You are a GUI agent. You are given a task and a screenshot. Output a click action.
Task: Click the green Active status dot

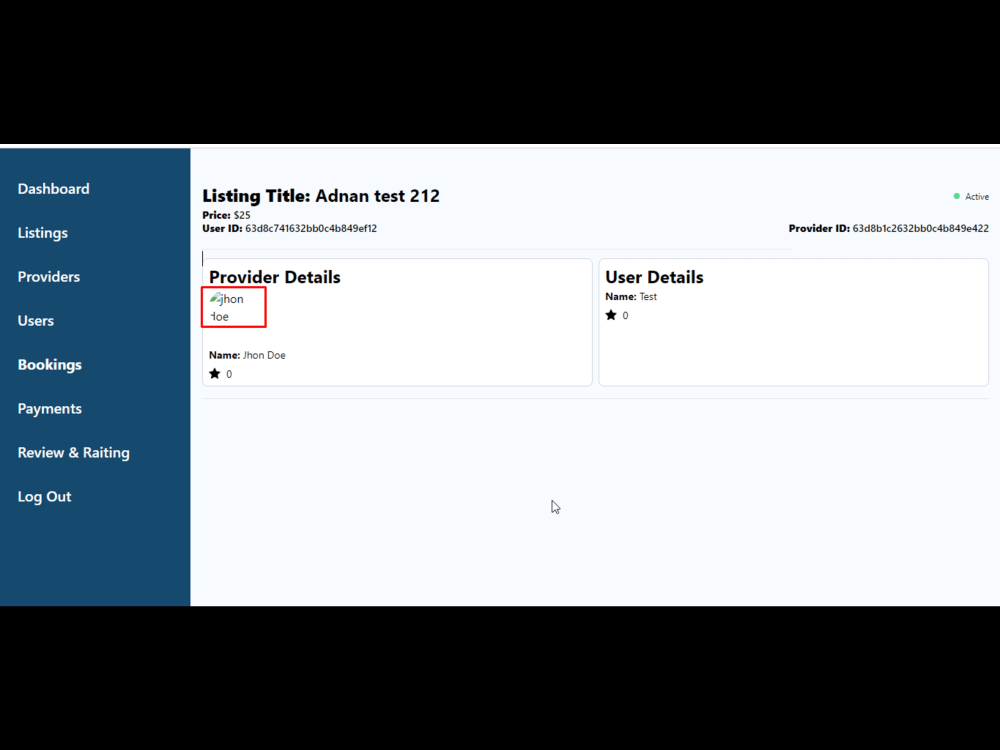click(x=956, y=196)
